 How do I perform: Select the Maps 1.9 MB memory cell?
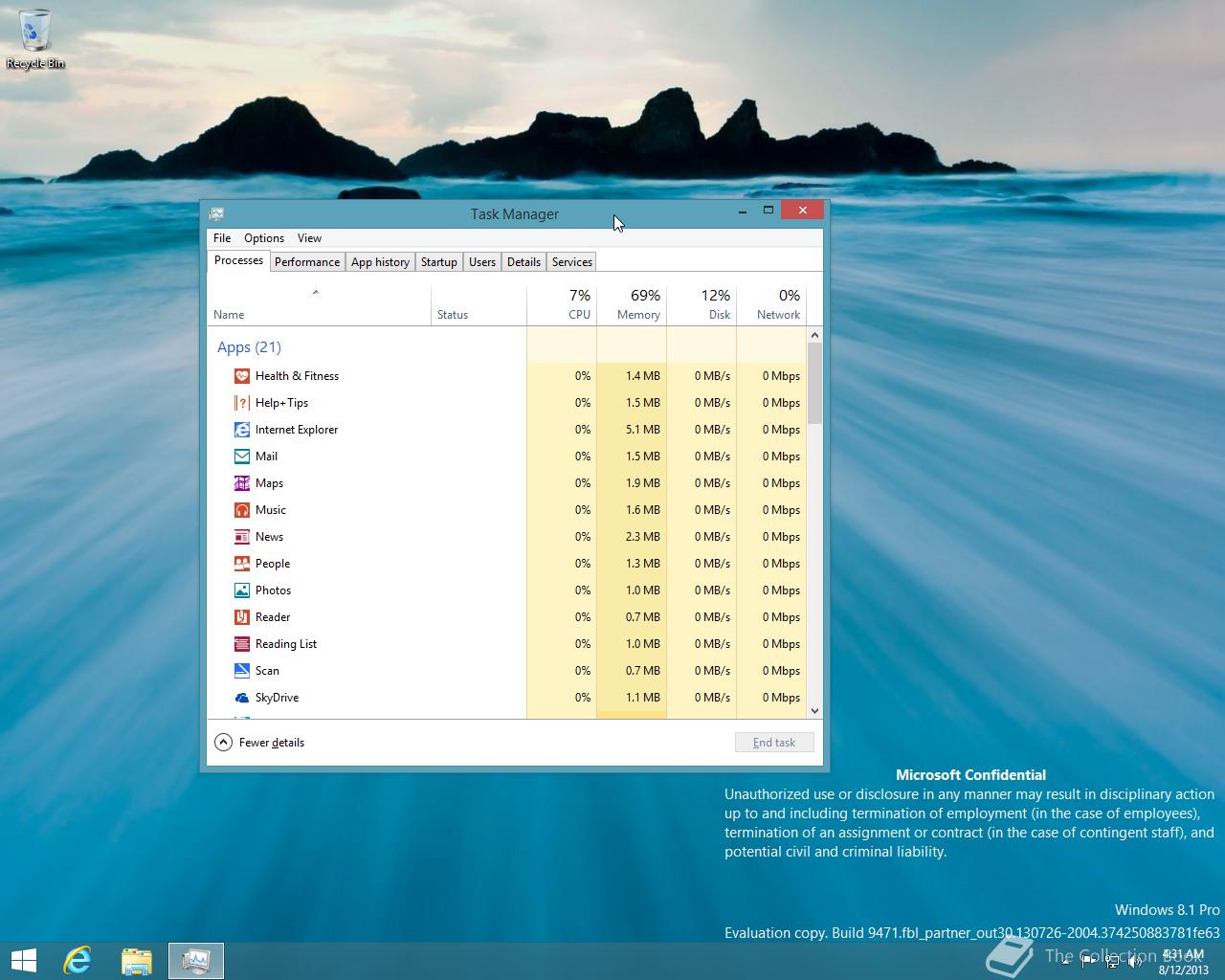[632, 483]
